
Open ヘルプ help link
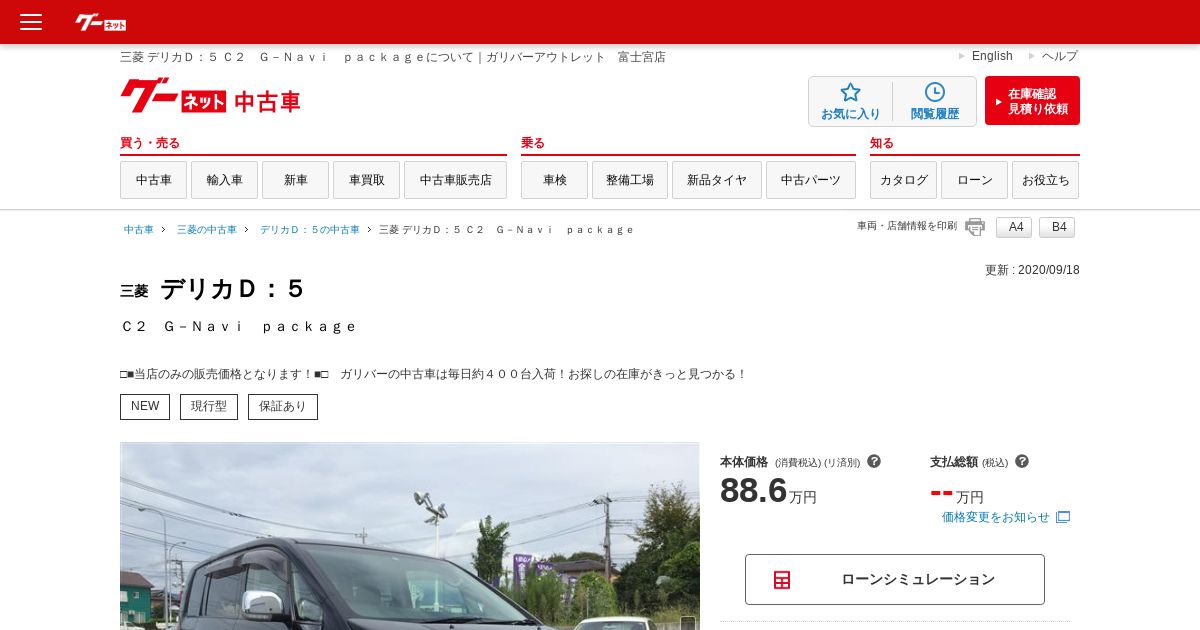1060,56
